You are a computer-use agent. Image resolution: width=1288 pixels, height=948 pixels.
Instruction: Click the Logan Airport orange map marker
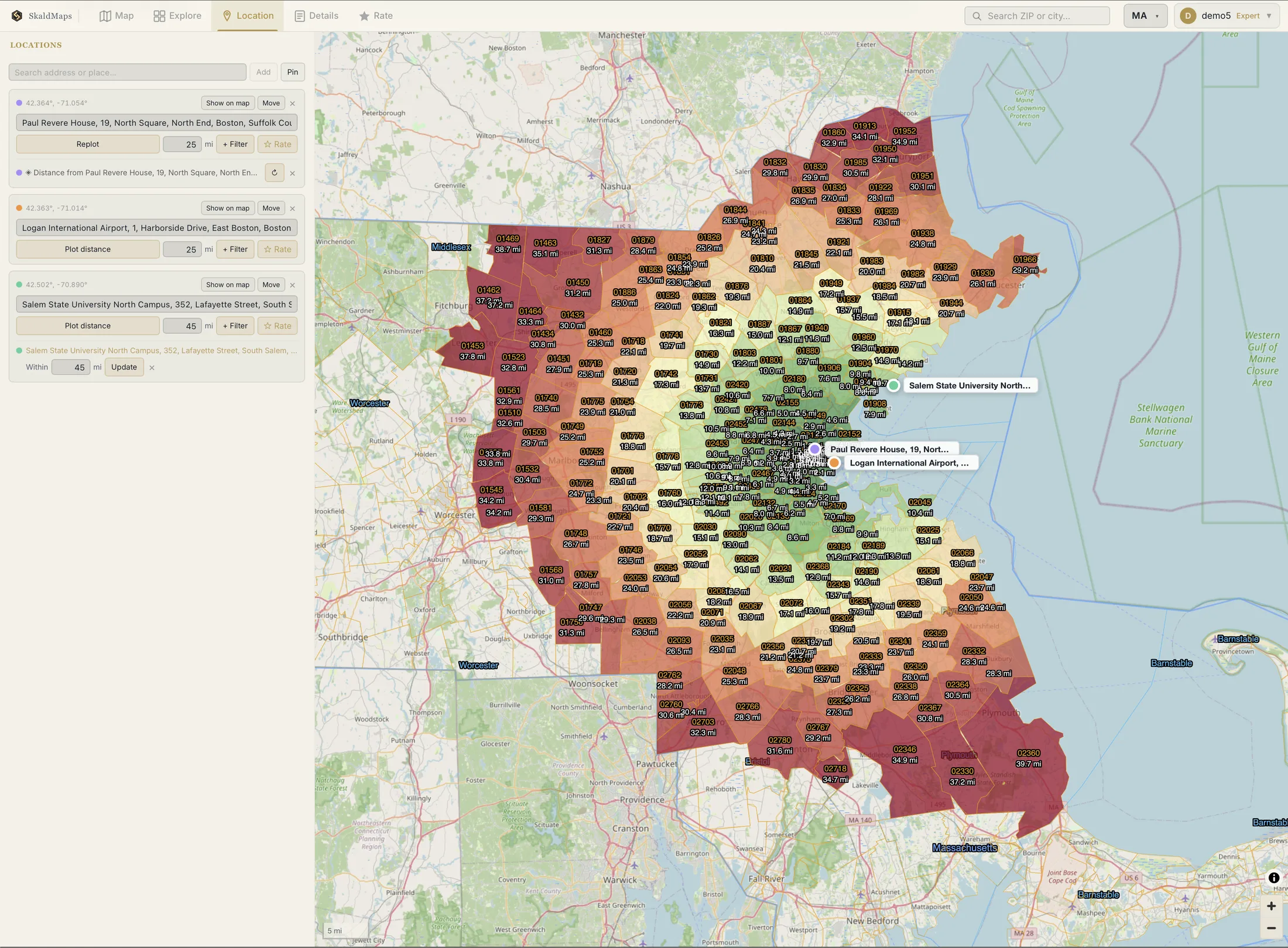pyautogui.click(x=834, y=463)
